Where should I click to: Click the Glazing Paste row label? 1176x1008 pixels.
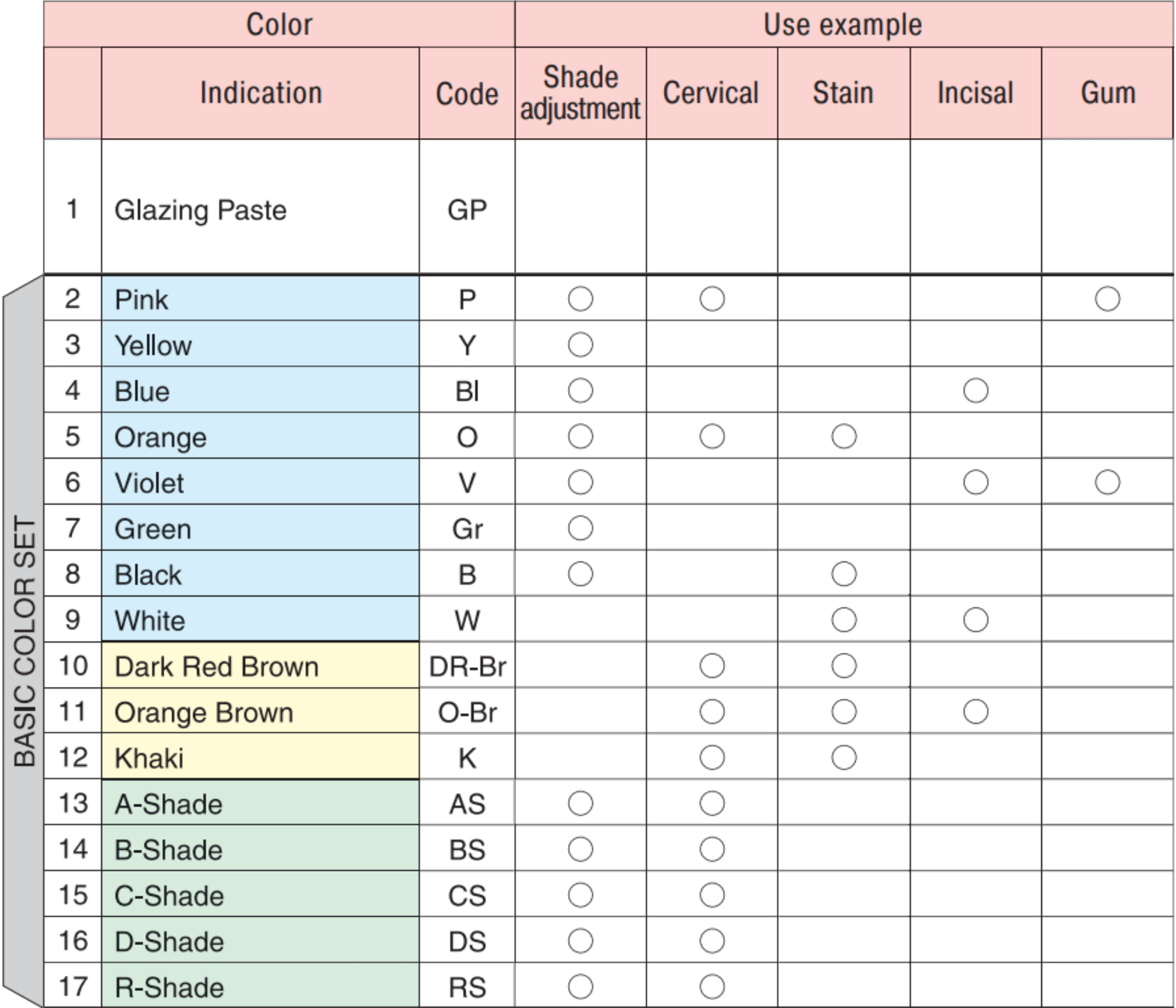[x=200, y=210]
